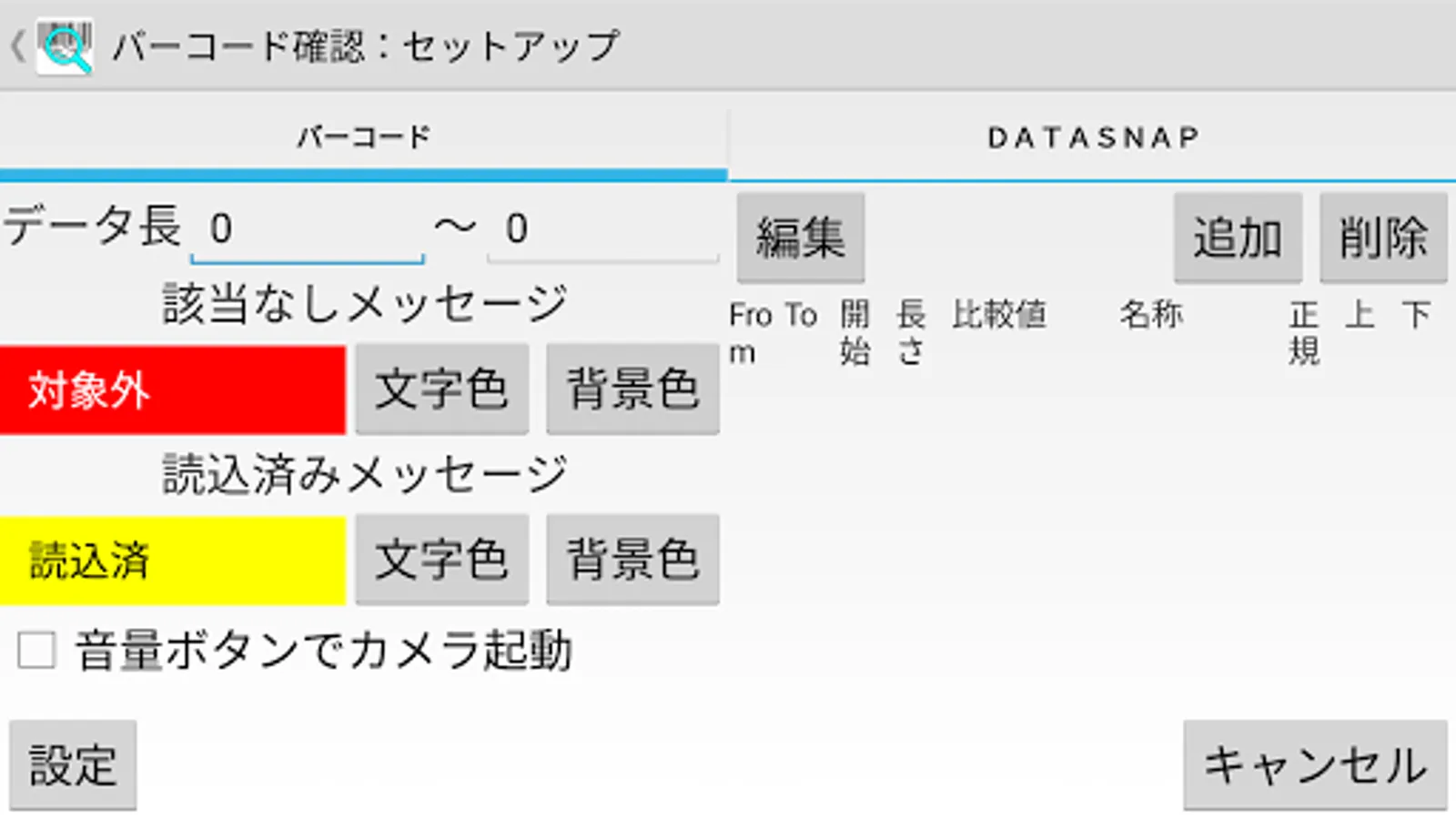Tap the barcode magnifier app icon

click(x=64, y=45)
